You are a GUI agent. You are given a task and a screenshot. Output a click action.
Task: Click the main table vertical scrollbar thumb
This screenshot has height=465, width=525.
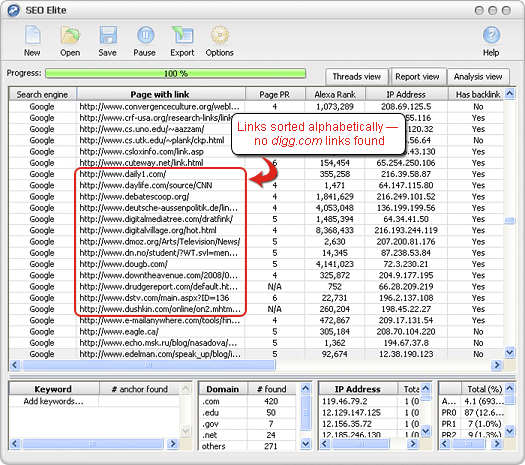(x=510, y=221)
